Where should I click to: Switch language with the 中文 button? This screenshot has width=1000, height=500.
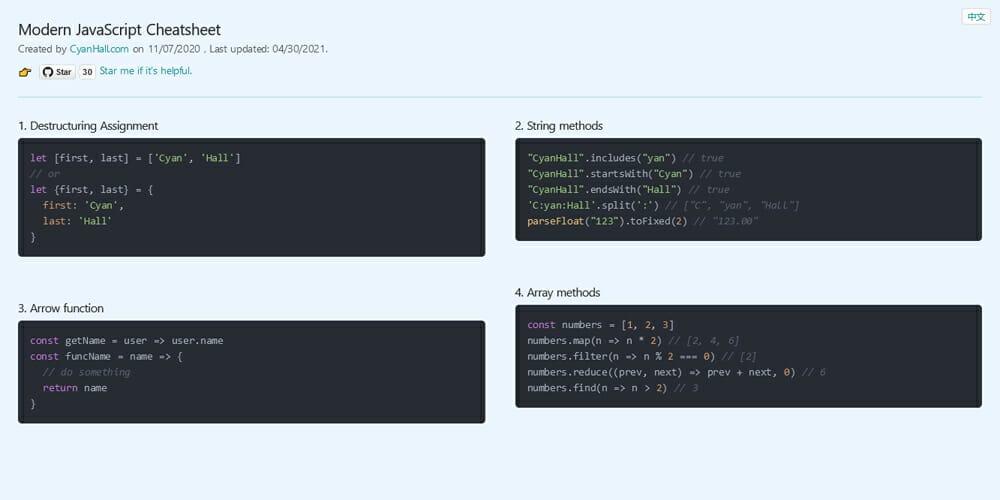click(x=976, y=17)
